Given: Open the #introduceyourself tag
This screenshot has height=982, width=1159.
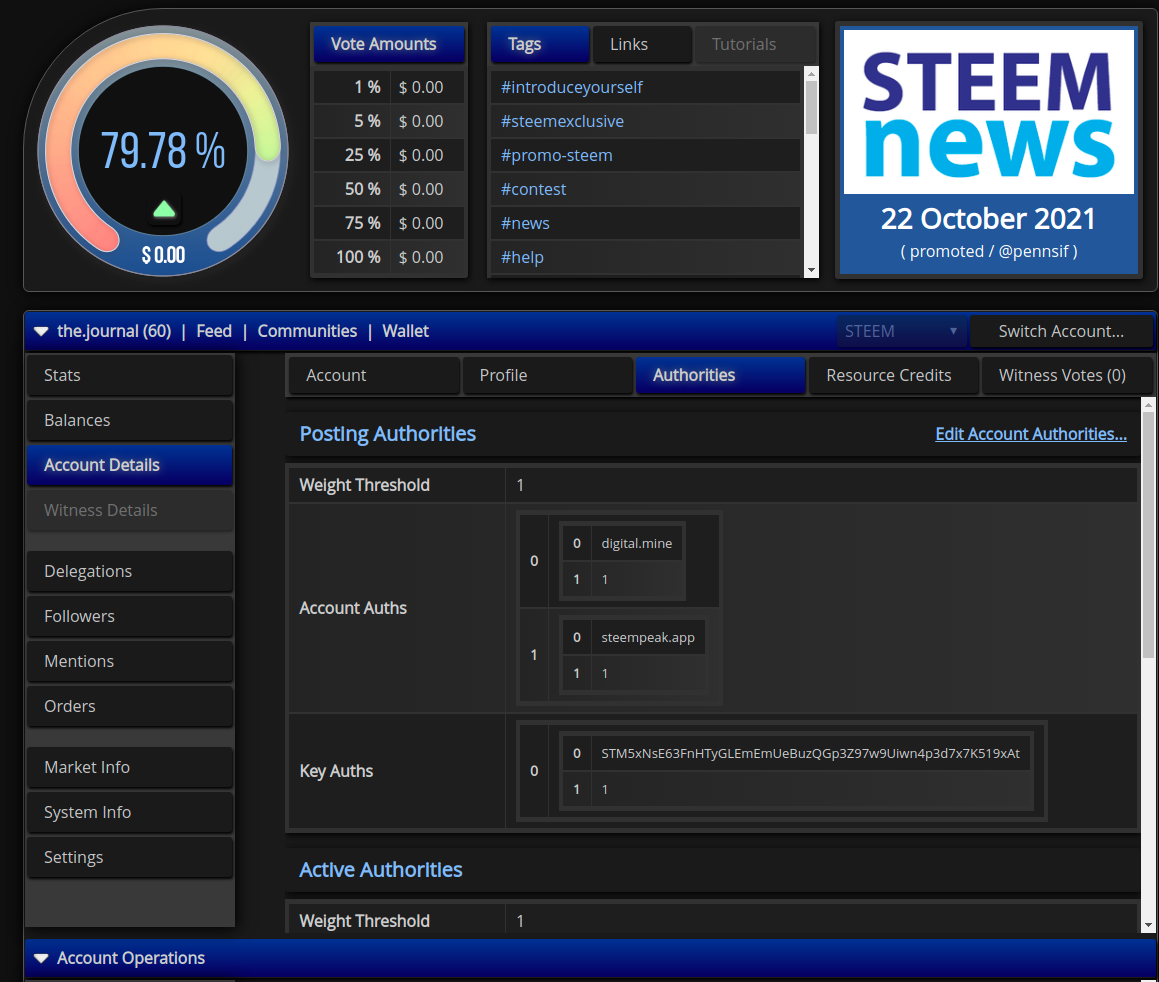Looking at the screenshot, I should [x=571, y=87].
